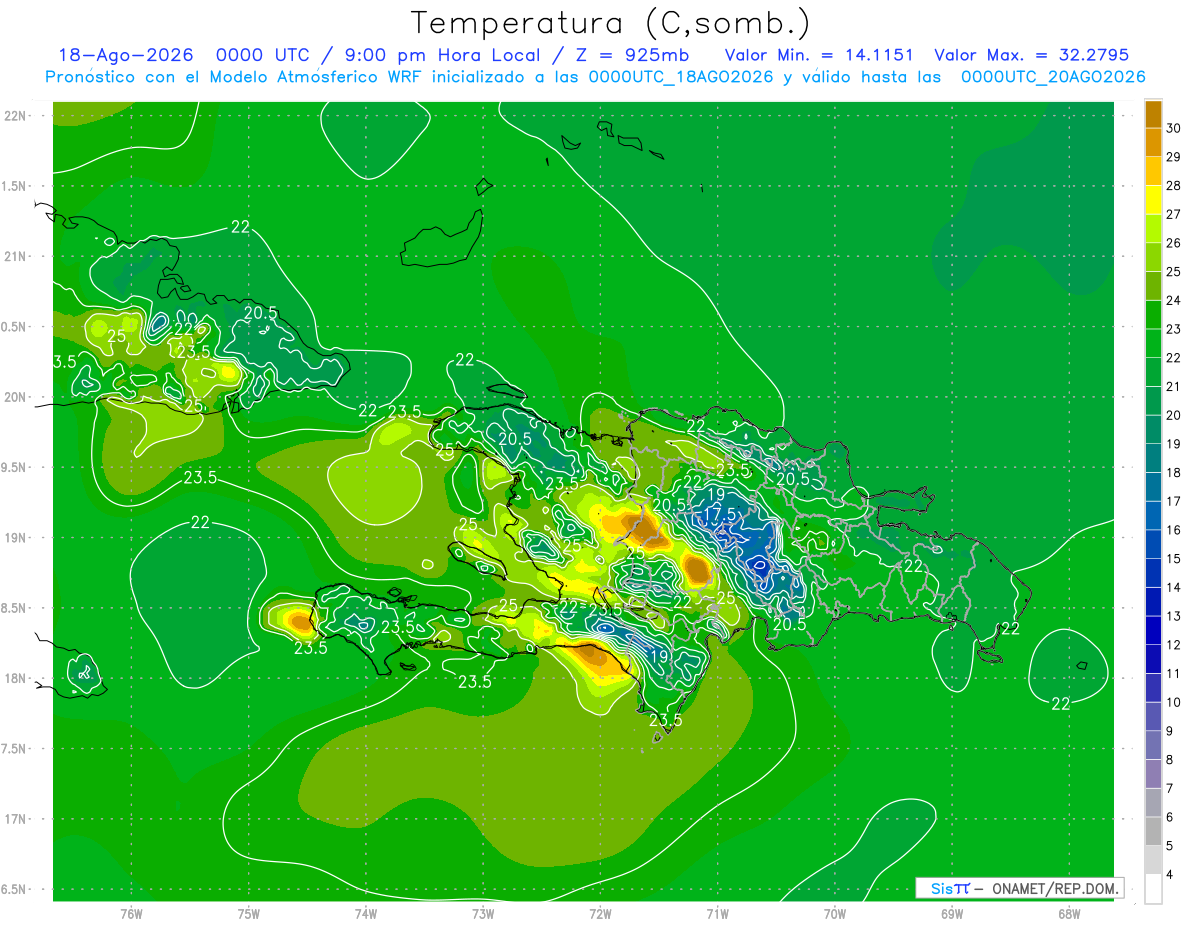Click latitude label '21N'
The image size is (1200, 927).
(x=16, y=256)
